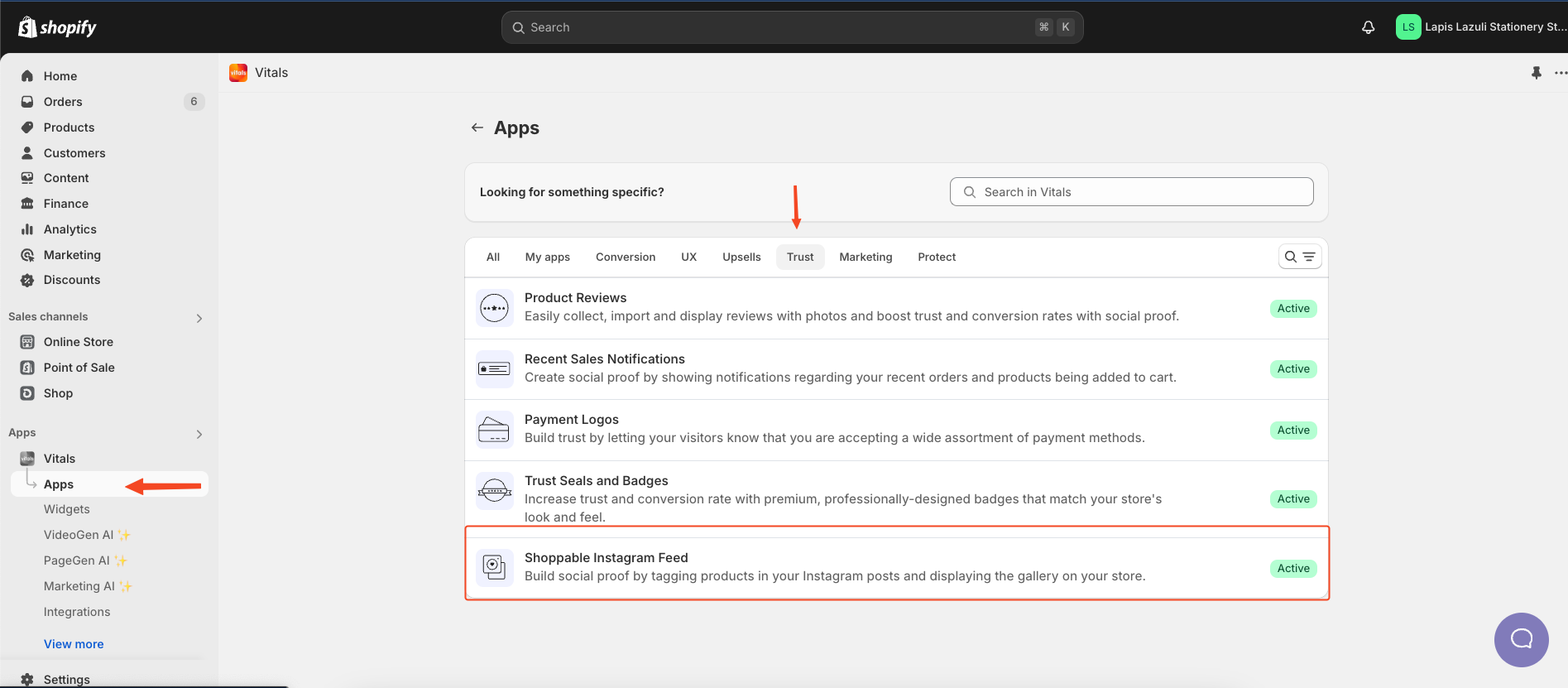This screenshot has height=688, width=1568.
Task: Pin the Vitals app
Action: (x=1537, y=73)
